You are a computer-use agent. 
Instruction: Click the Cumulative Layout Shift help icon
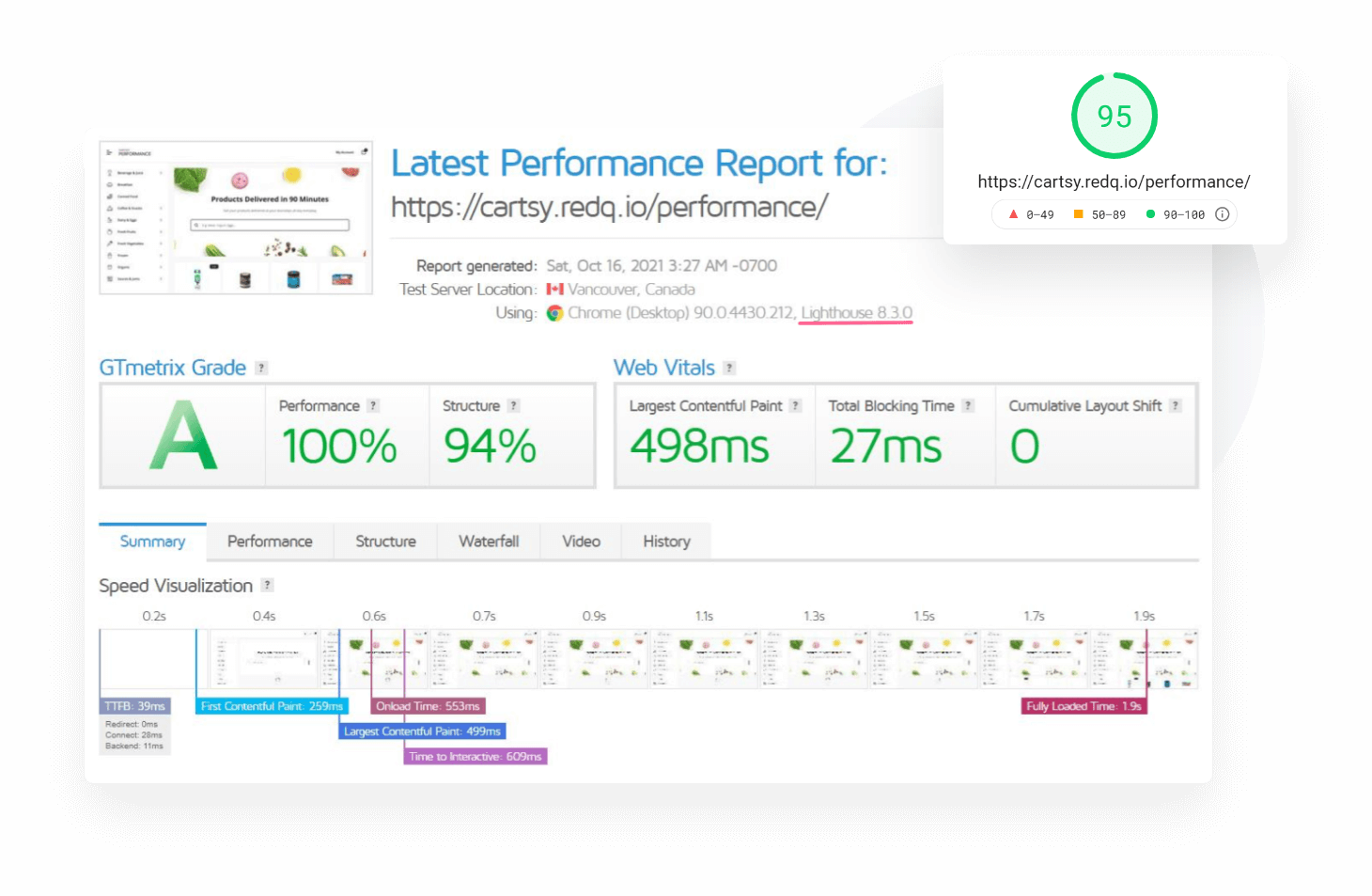[1176, 405]
